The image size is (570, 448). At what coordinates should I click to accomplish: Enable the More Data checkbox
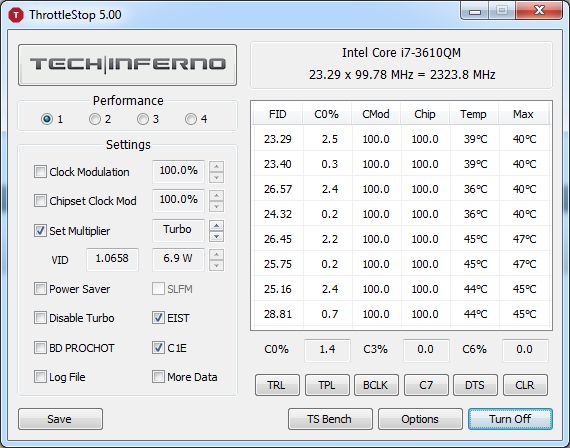(x=158, y=377)
